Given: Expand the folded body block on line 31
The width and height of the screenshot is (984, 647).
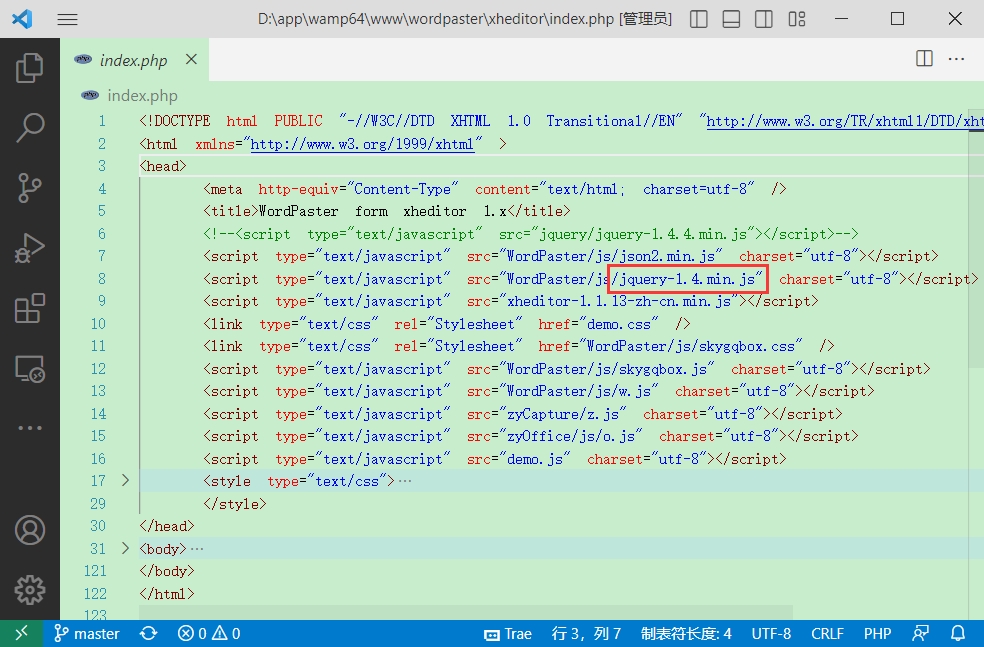Looking at the screenshot, I should 125,549.
